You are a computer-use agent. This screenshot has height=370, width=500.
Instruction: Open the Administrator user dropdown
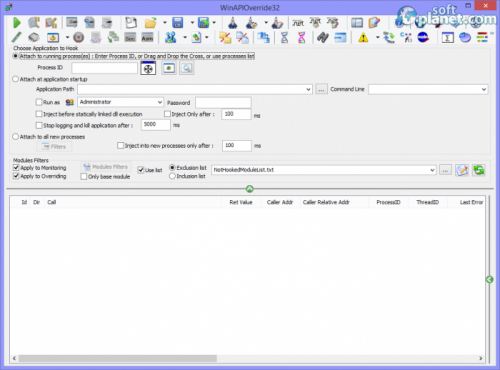[x=160, y=102]
